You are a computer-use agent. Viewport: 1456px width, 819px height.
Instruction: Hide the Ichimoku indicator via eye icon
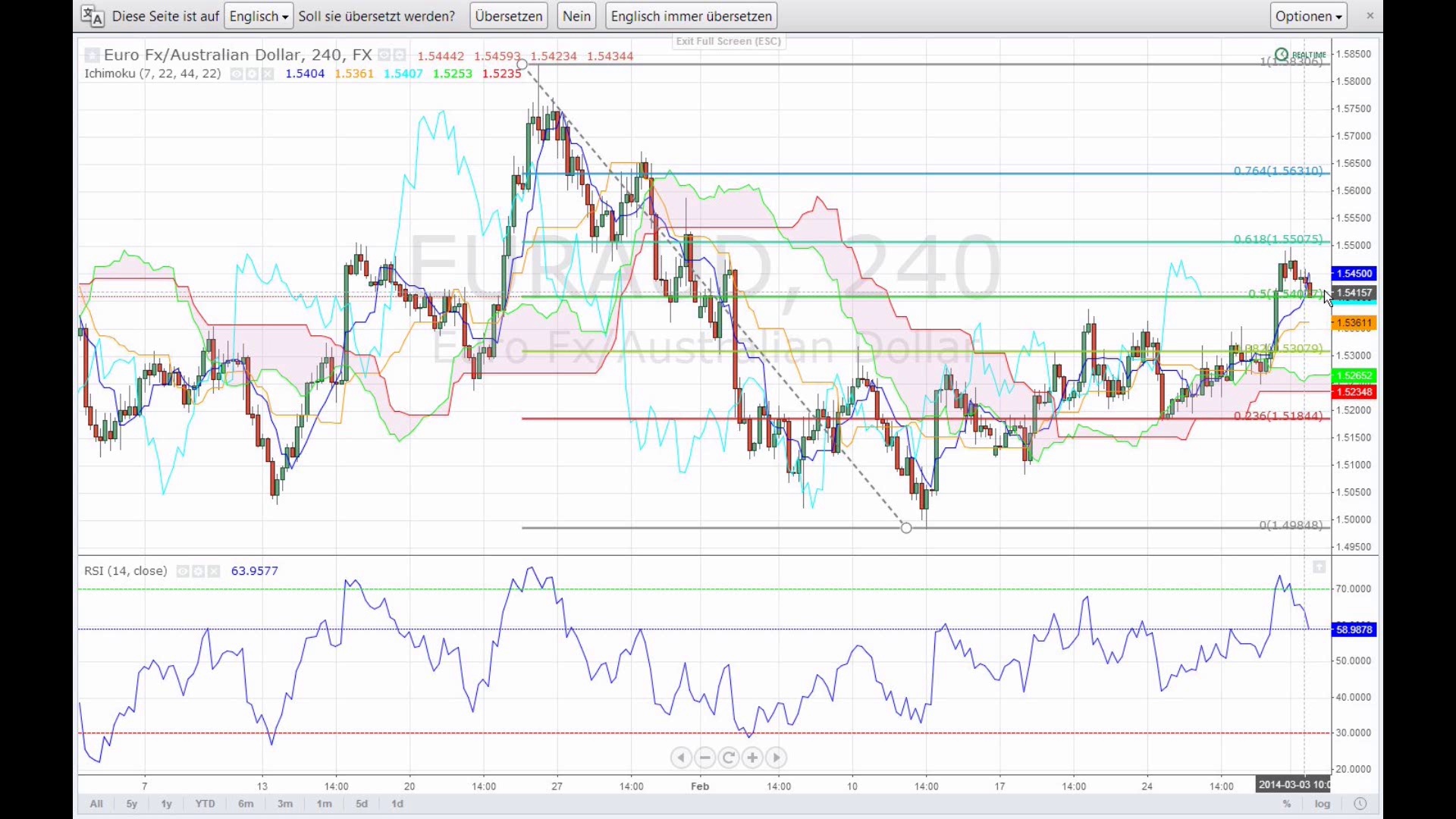237,74
